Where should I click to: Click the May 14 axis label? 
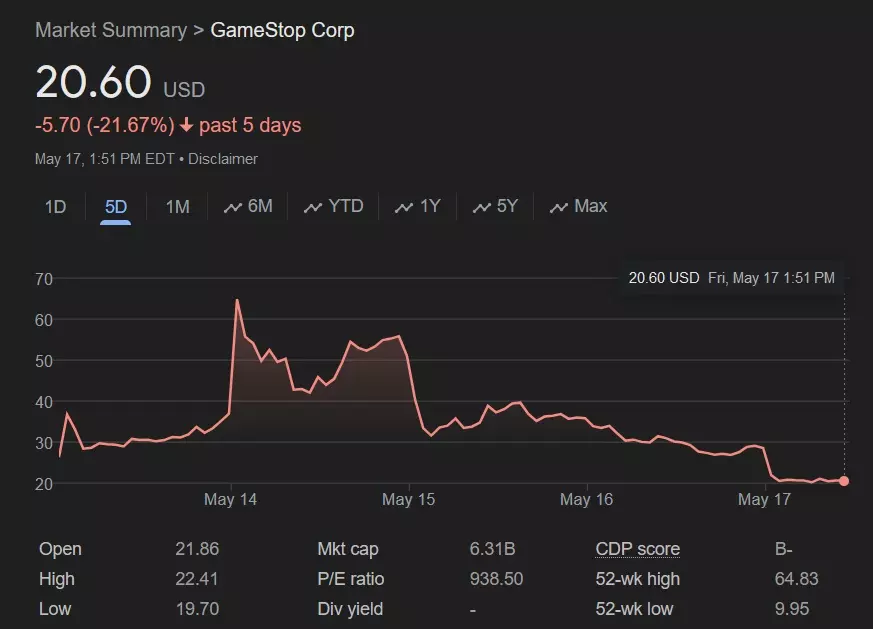pos(230,499)
